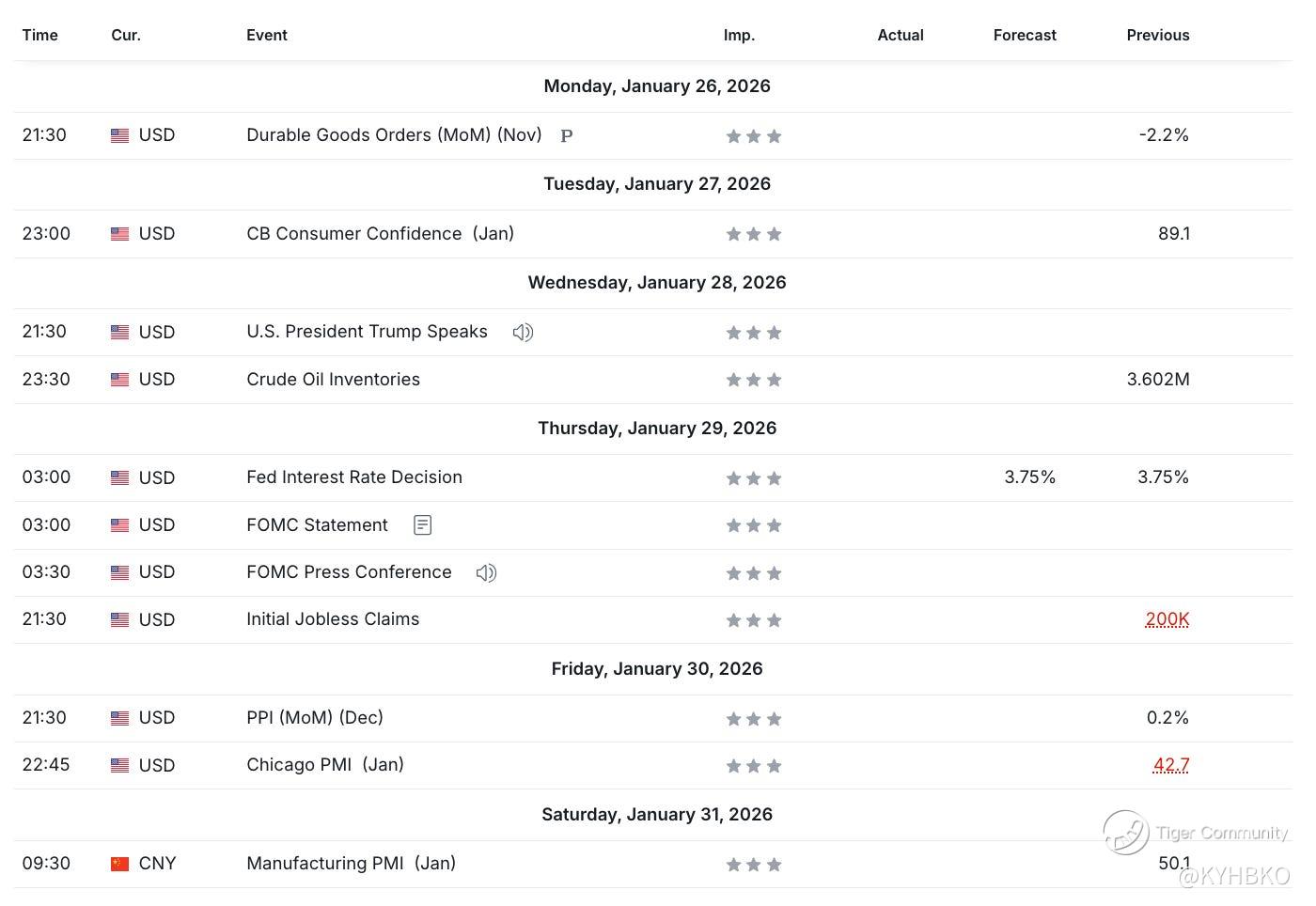1316x906 pixels.
Task: Click the Time column header
Action: [x=40, y=35]
